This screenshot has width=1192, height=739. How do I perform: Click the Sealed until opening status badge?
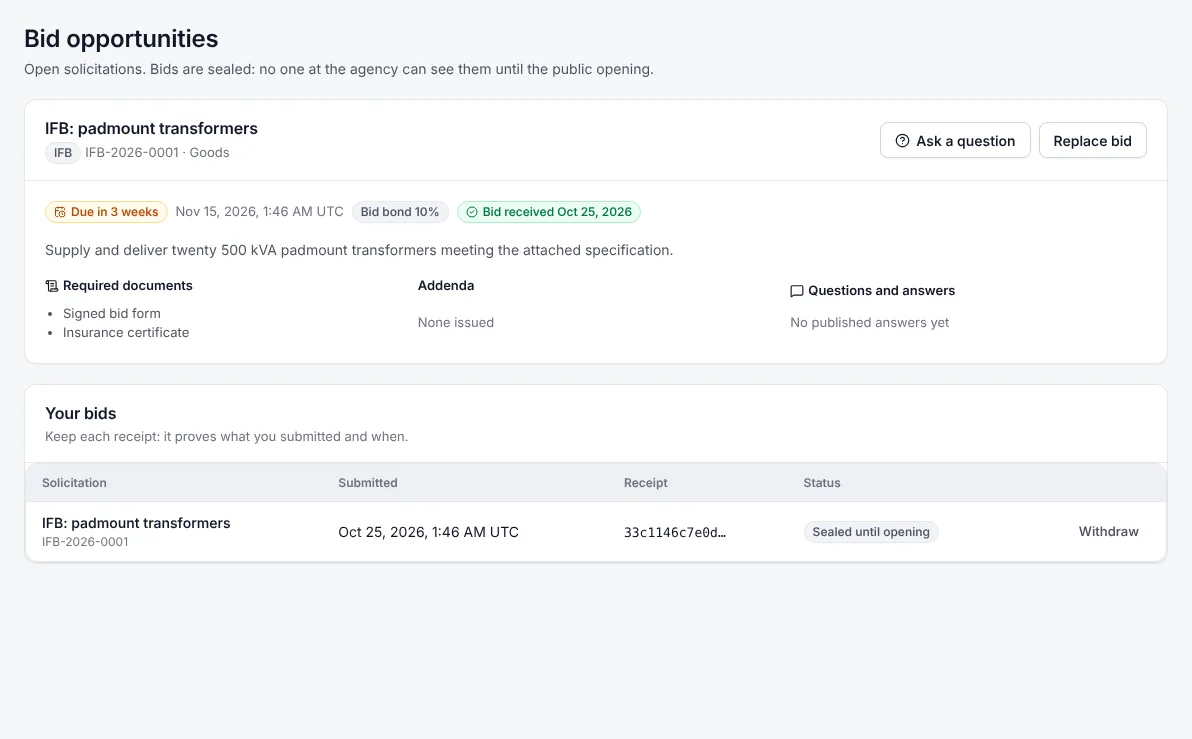[870, 532]
